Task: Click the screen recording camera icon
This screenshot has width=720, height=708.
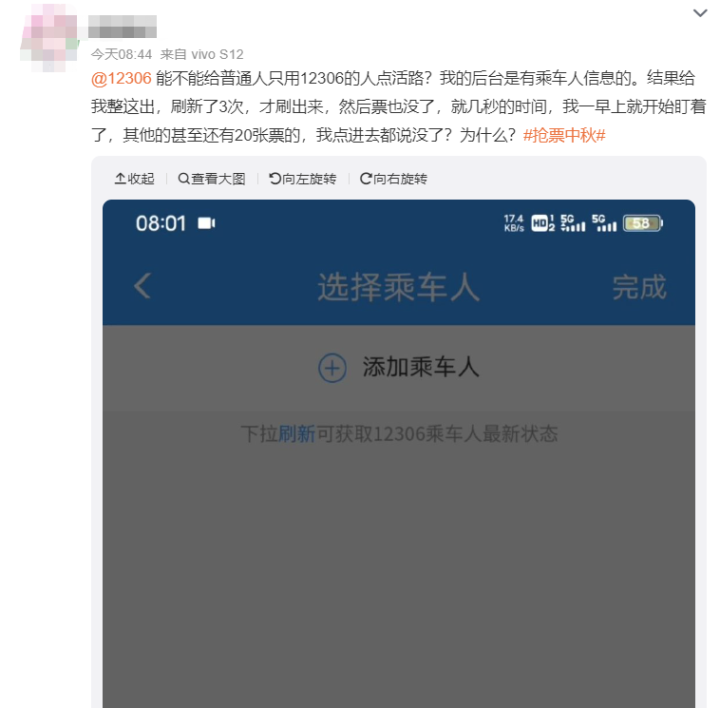Action: click(206, 223)
